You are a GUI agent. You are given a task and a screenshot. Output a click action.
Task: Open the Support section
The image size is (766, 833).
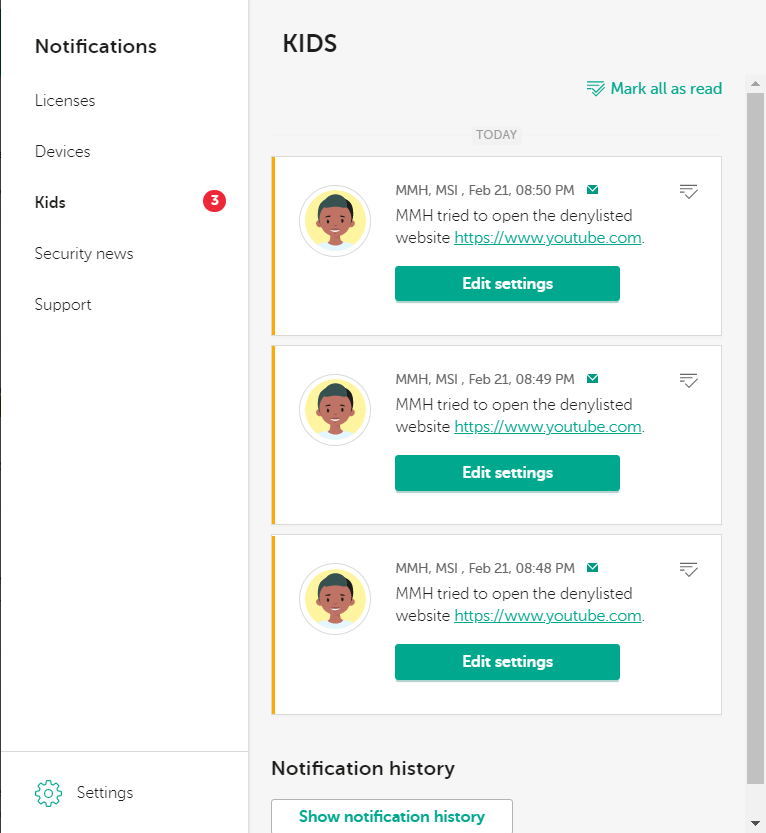63,305
